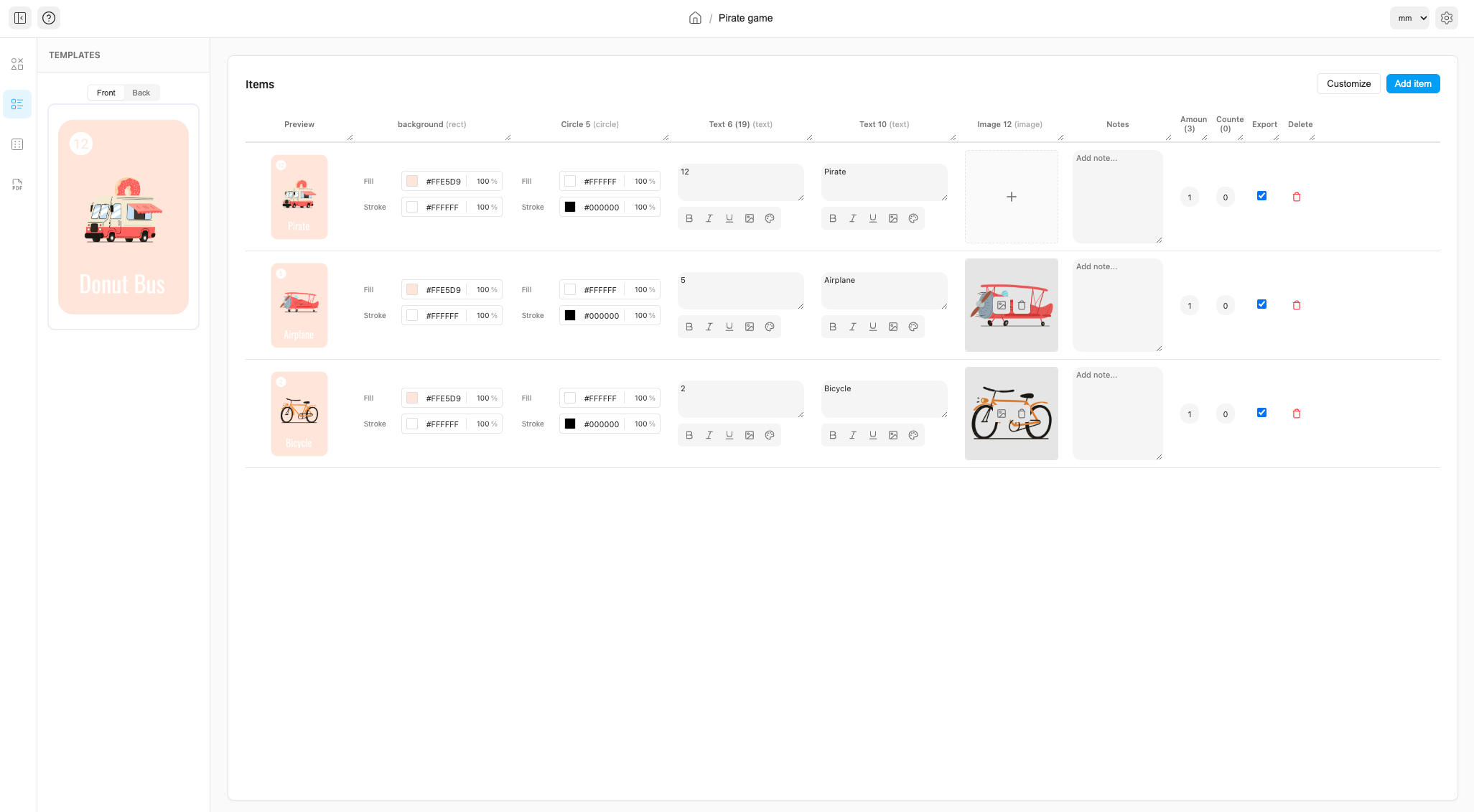Click the Customize button
Screen dimensions: 1474x812
(1348, 84)
